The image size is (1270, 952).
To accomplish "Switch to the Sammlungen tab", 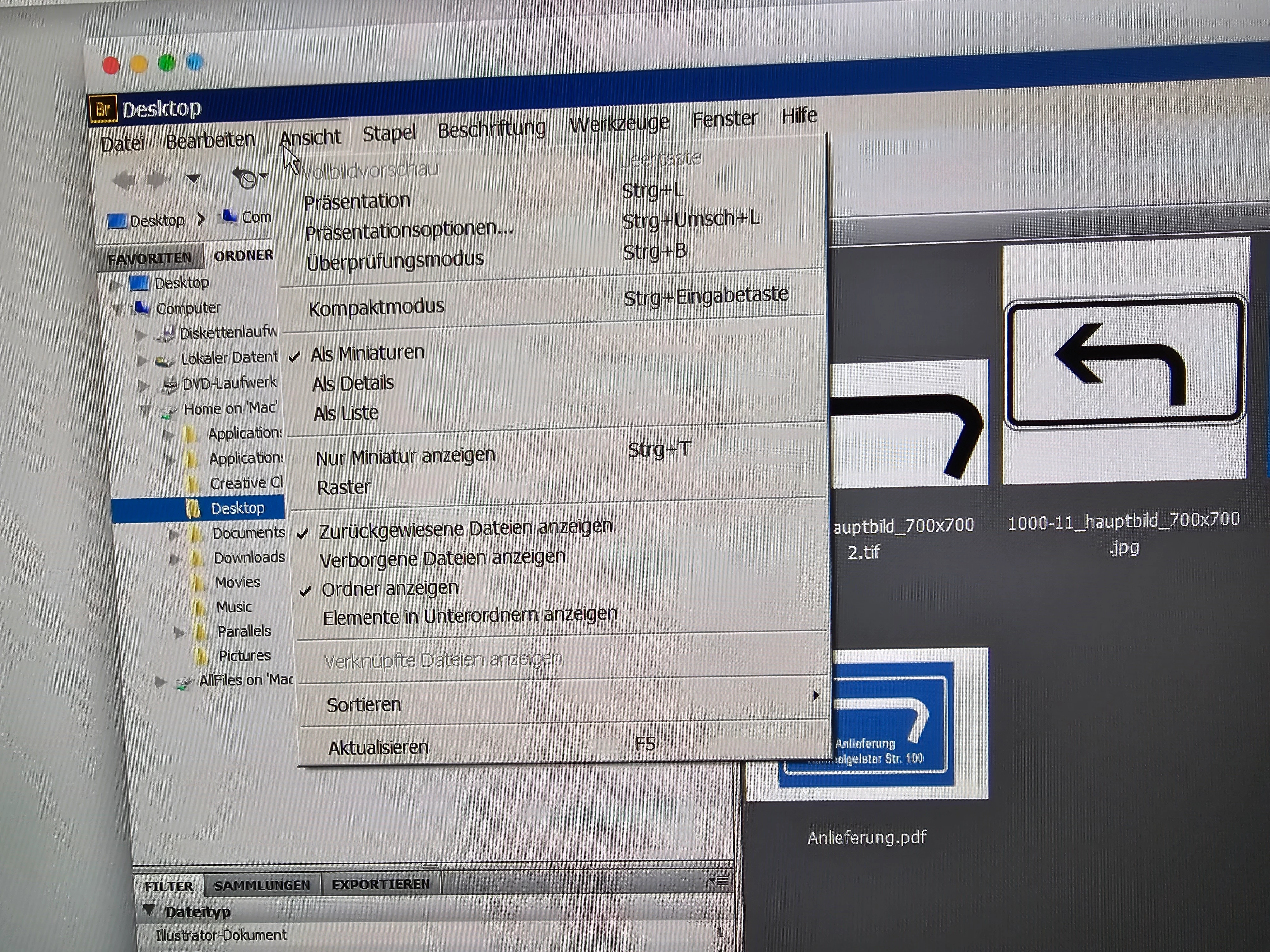I will click(262, 885).
